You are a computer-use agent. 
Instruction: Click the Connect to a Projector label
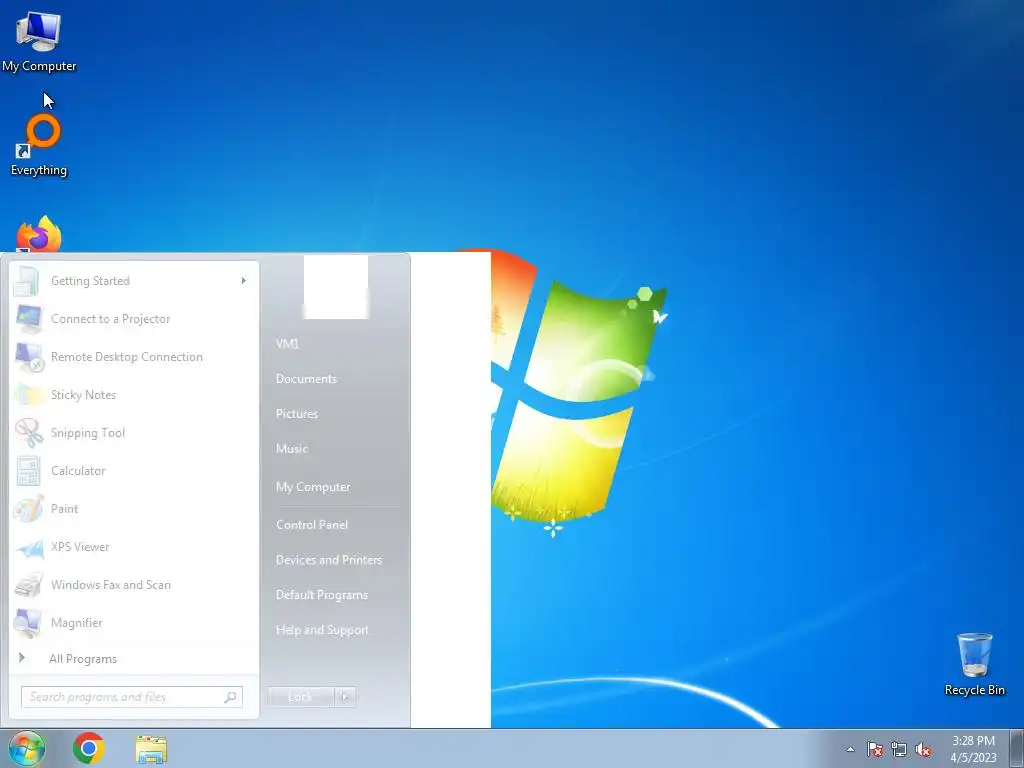tap(111, 319)
